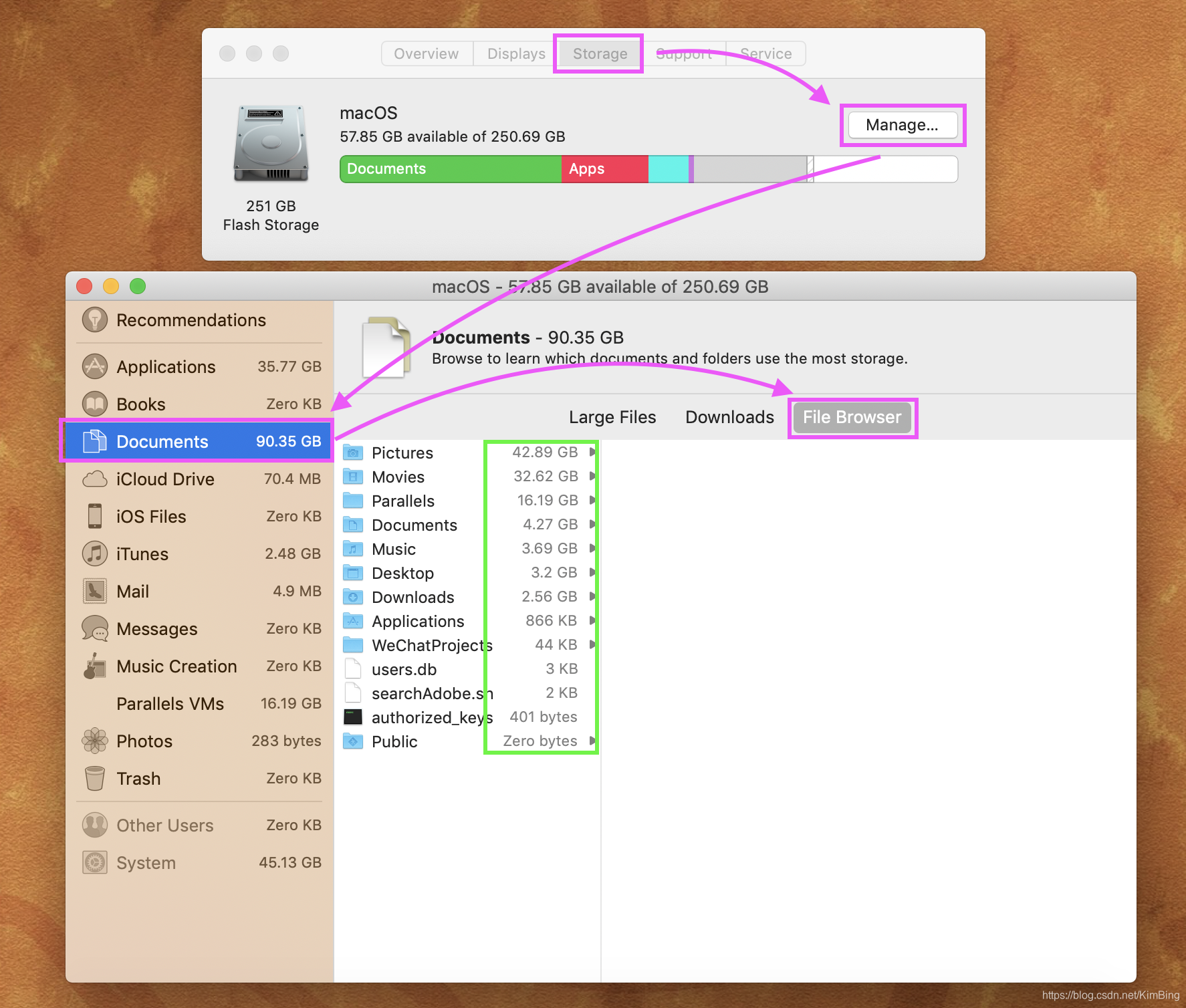
Task: Click the Public folder icon
Action: pyautogui.click(x=353, y=741)
